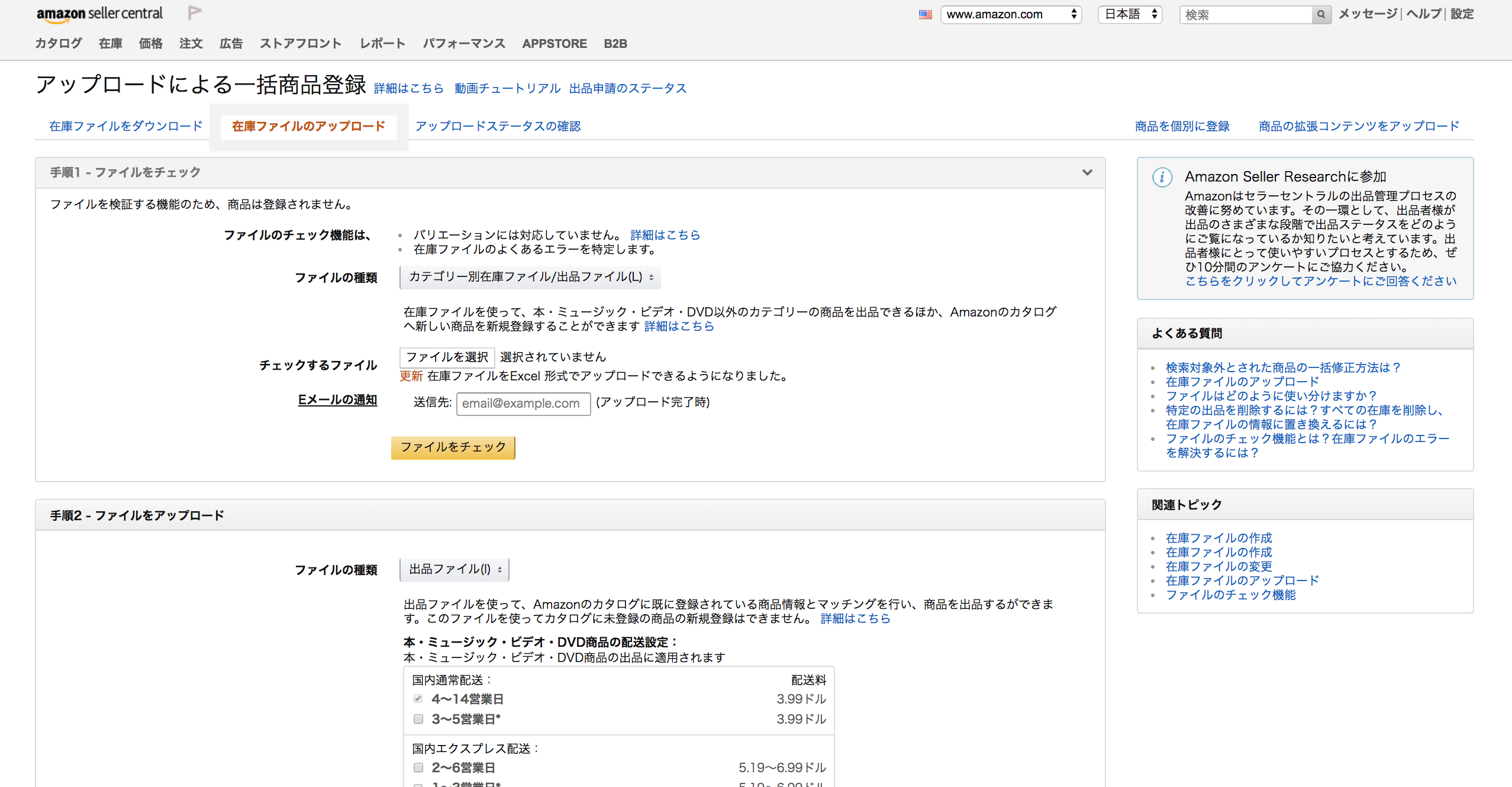Select the 在庫ファイルのアップロード tab
Viewport: 1512px width, 787px height.
(309, 126)
